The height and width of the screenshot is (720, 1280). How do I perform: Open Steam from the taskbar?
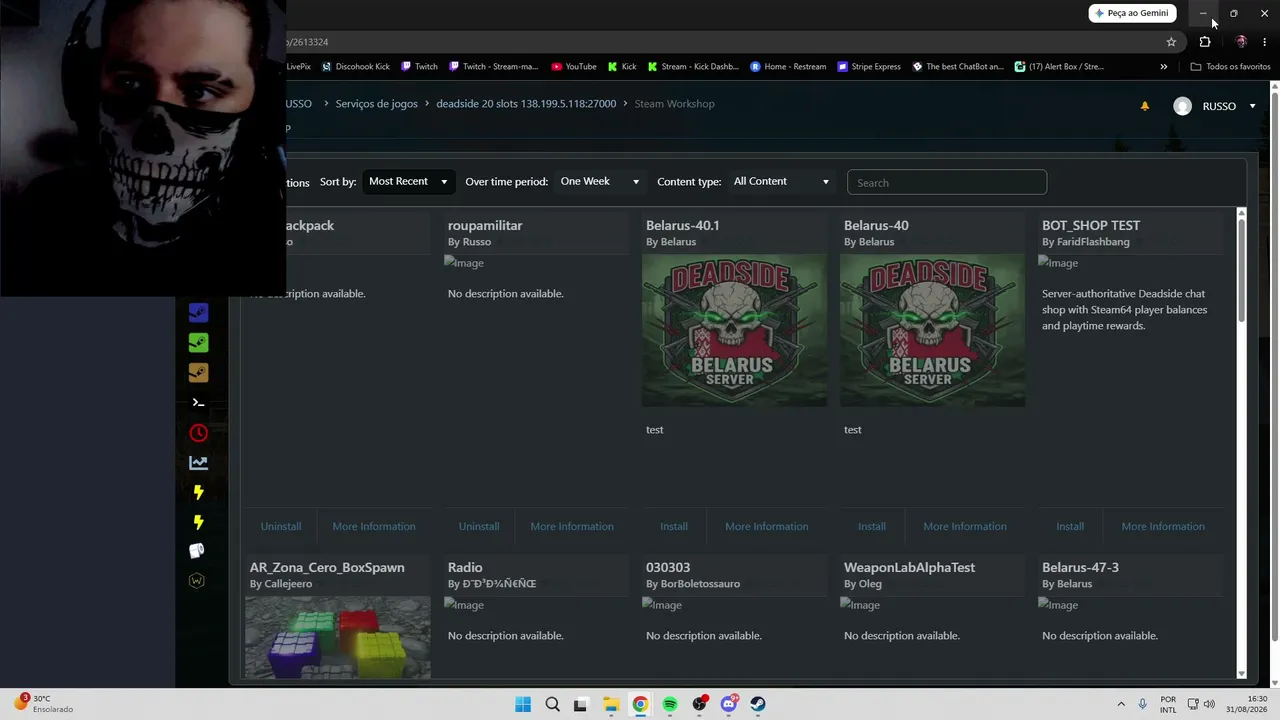tap(758, 704)
